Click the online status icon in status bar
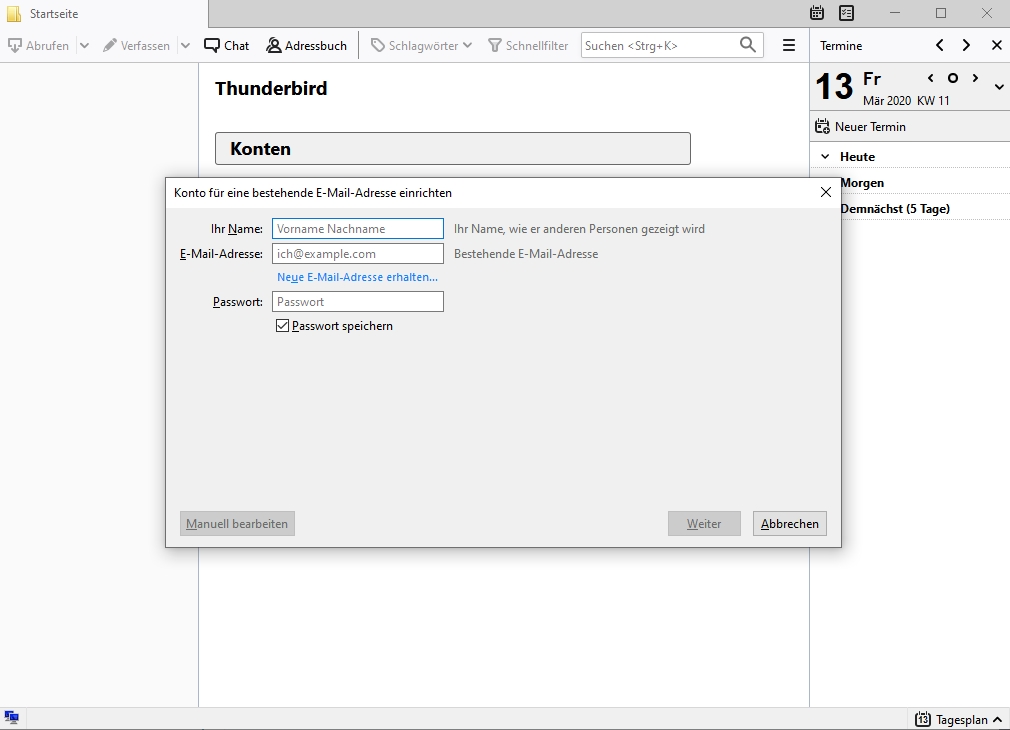Screen dimensions: 1010x730 12,717
